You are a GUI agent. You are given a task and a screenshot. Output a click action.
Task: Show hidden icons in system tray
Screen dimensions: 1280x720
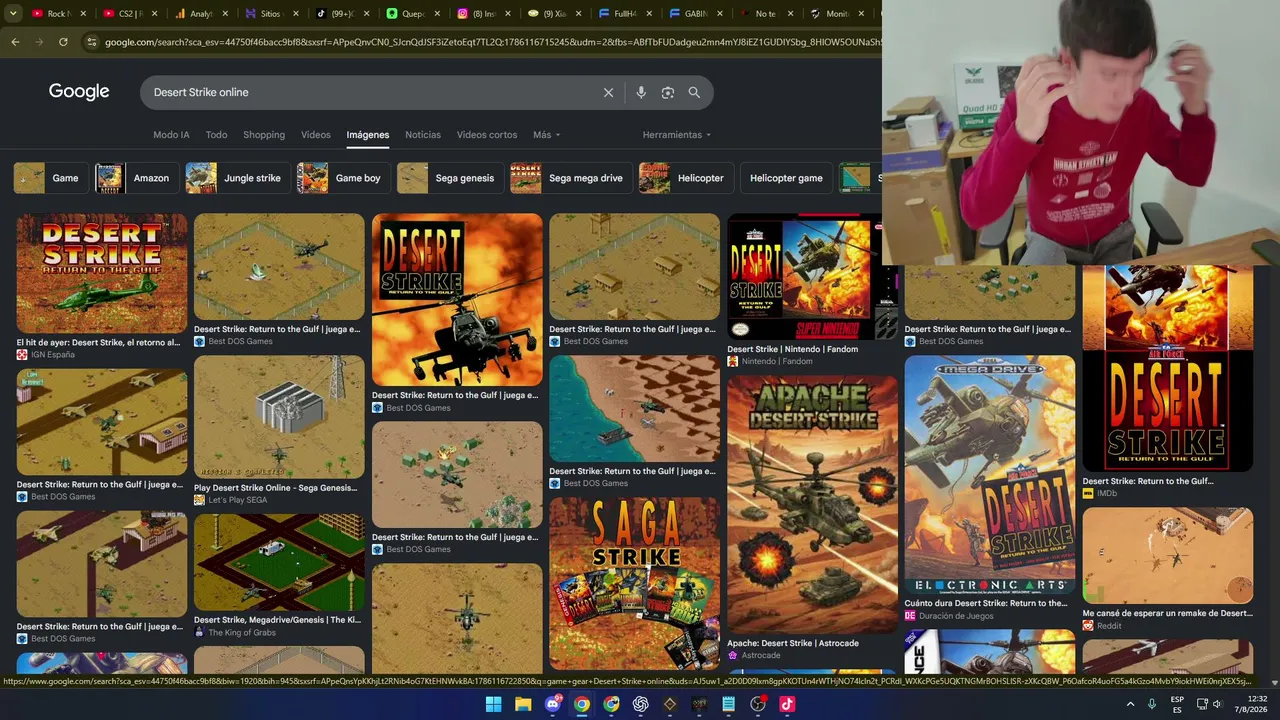pos(1131,704)
